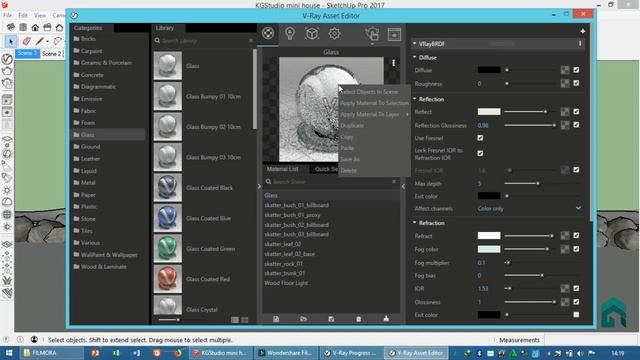Toggle the Roughness texture enable checkbox
This screenshot has width=640, height=360.
pyautogui.click(x=576, y=83)
